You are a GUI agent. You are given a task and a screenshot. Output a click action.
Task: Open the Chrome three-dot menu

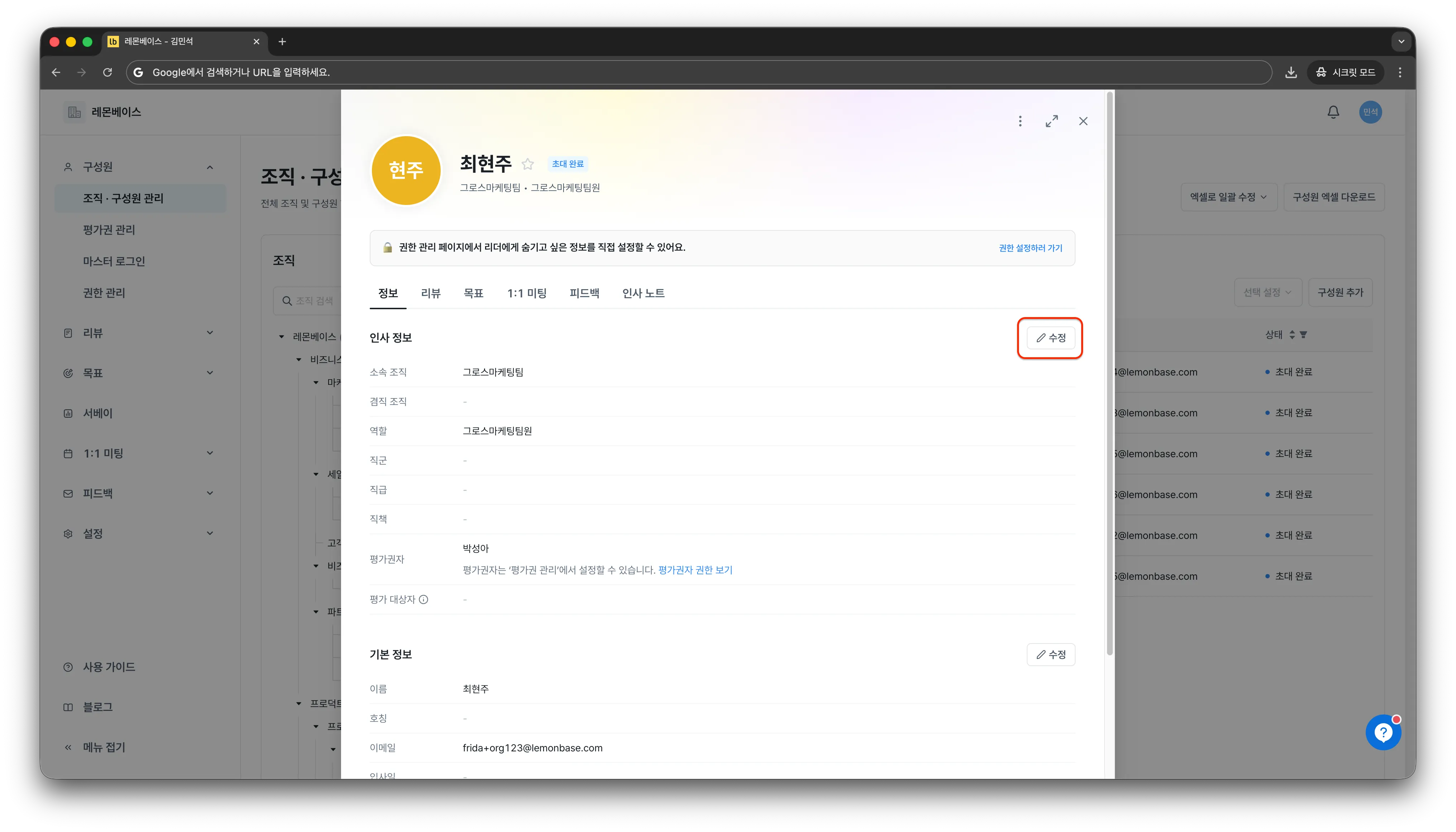tap(1399, 72)
